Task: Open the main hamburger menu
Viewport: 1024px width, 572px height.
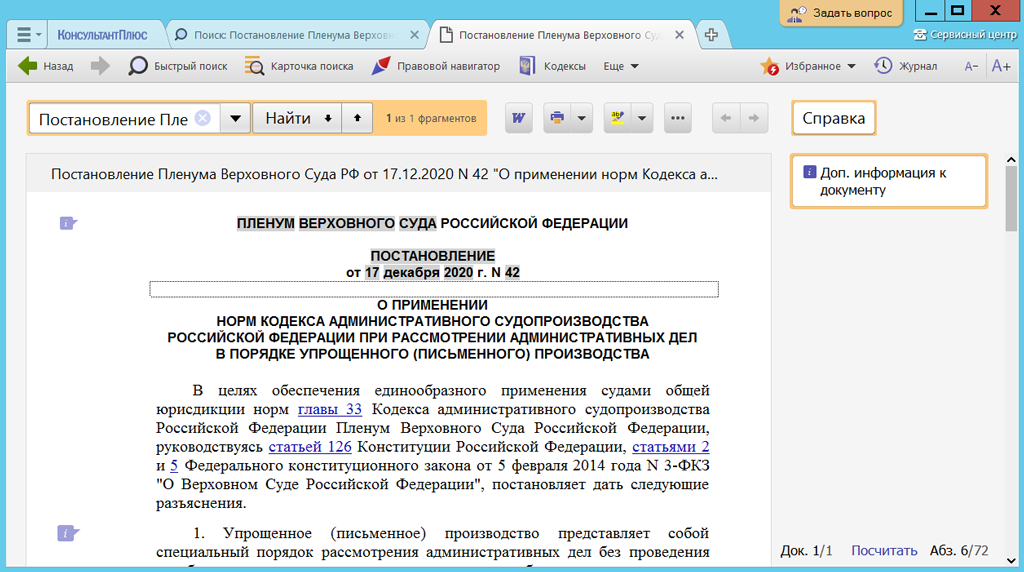Action: tap(27, 35)
